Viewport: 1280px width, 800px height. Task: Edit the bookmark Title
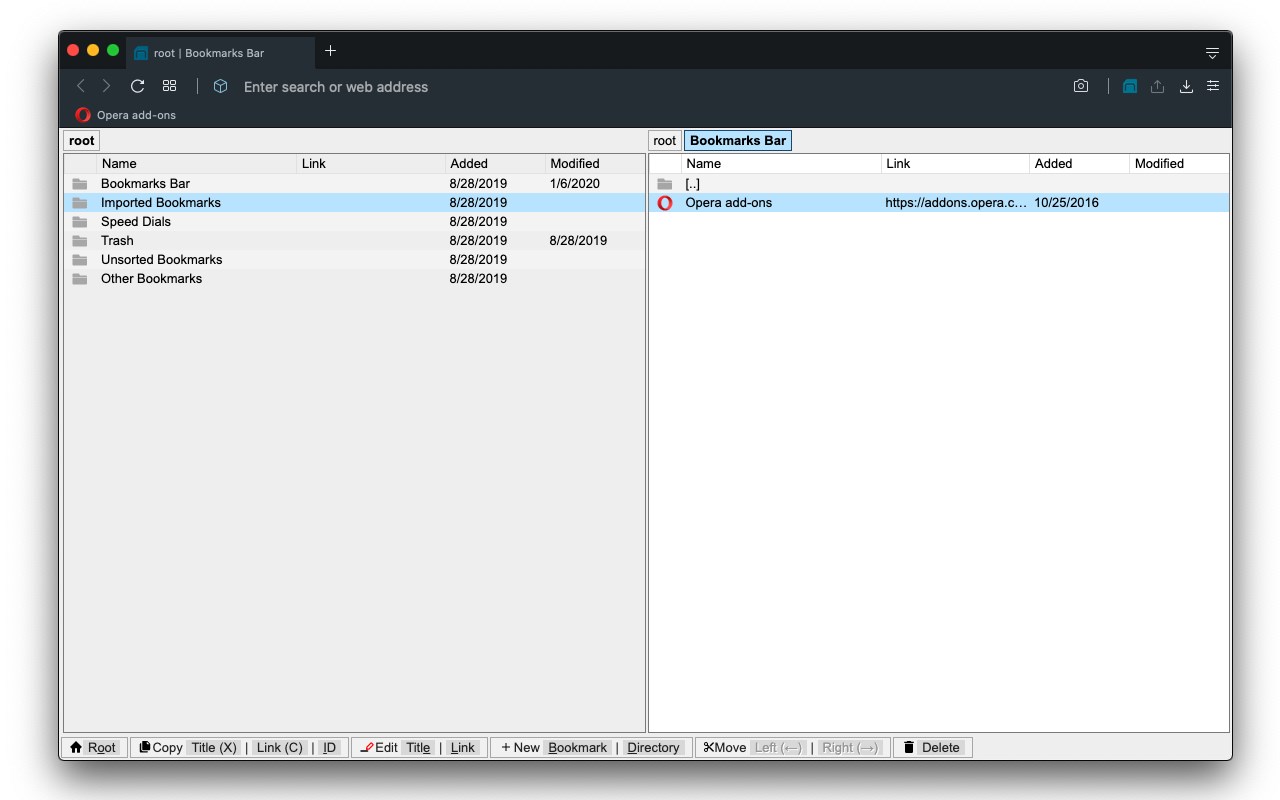tap(418, 747)
